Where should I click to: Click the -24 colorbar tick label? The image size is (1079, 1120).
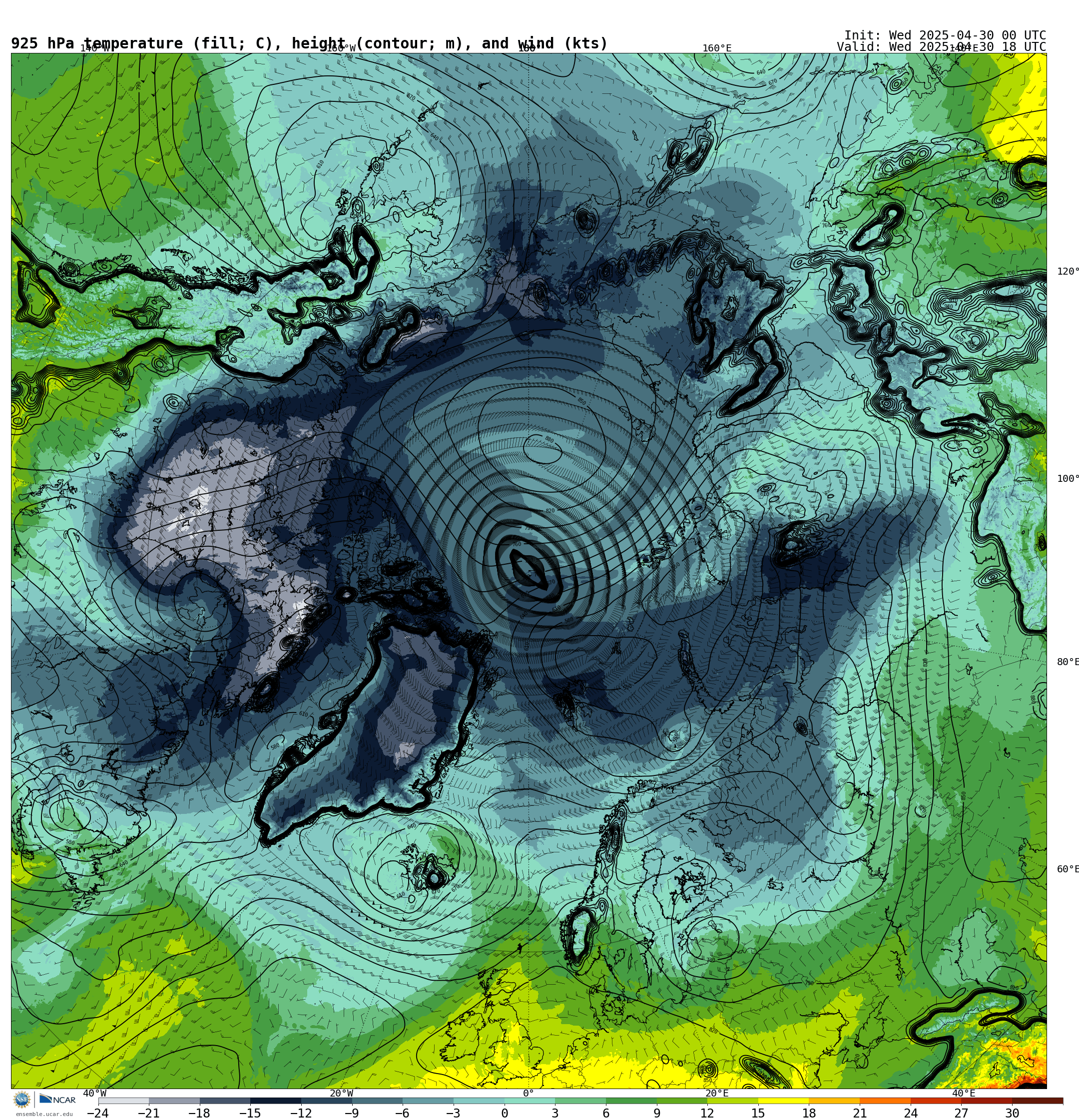[97, 1113]
